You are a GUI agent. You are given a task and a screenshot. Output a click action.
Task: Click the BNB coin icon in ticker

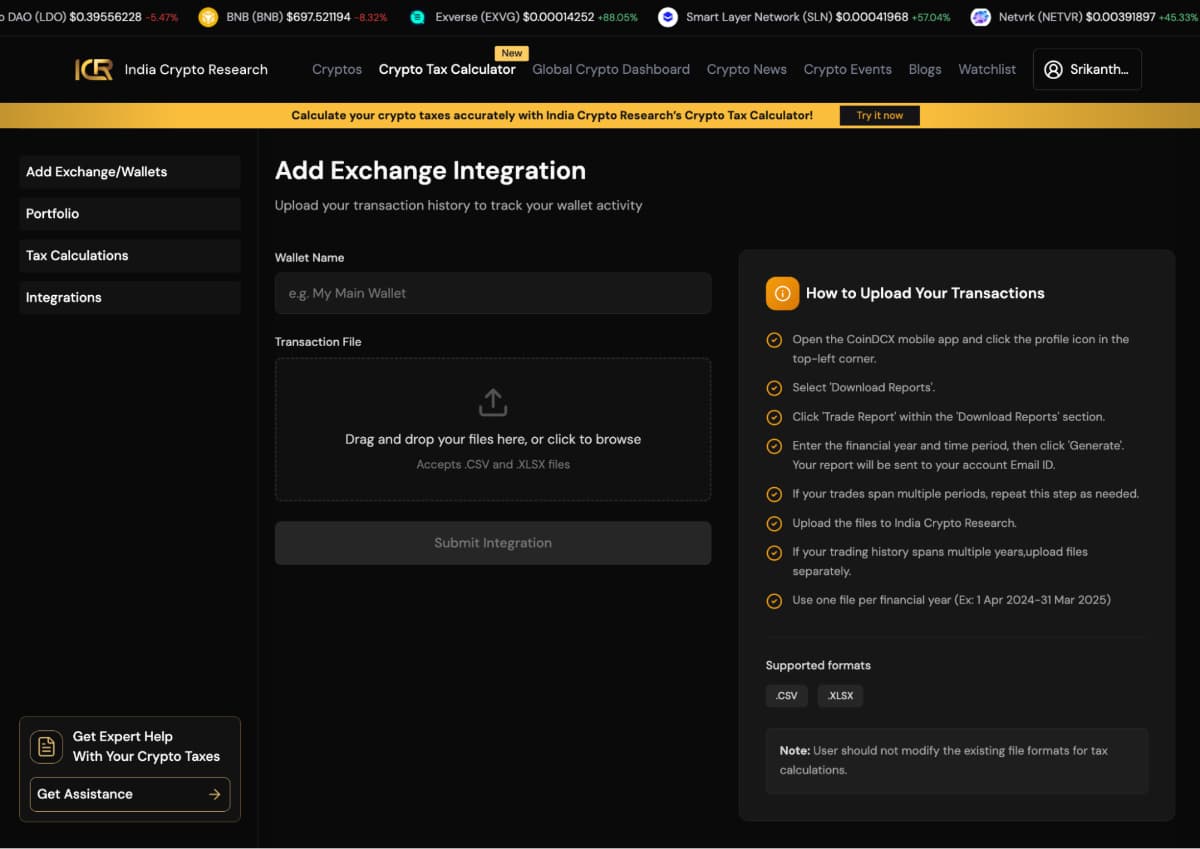pyautogui.click(x=208, y=17)
